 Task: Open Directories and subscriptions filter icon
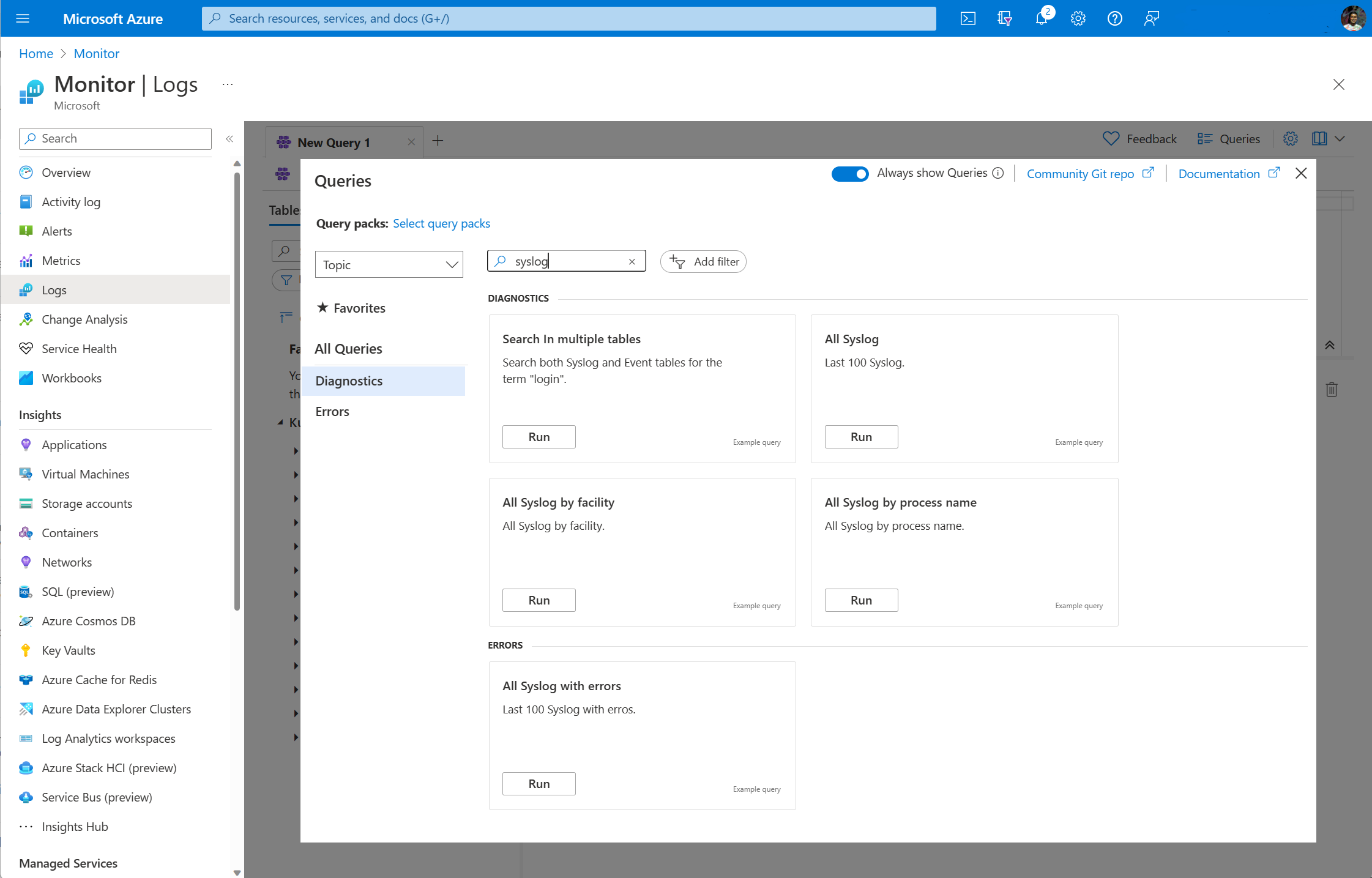coord(1005,18)
